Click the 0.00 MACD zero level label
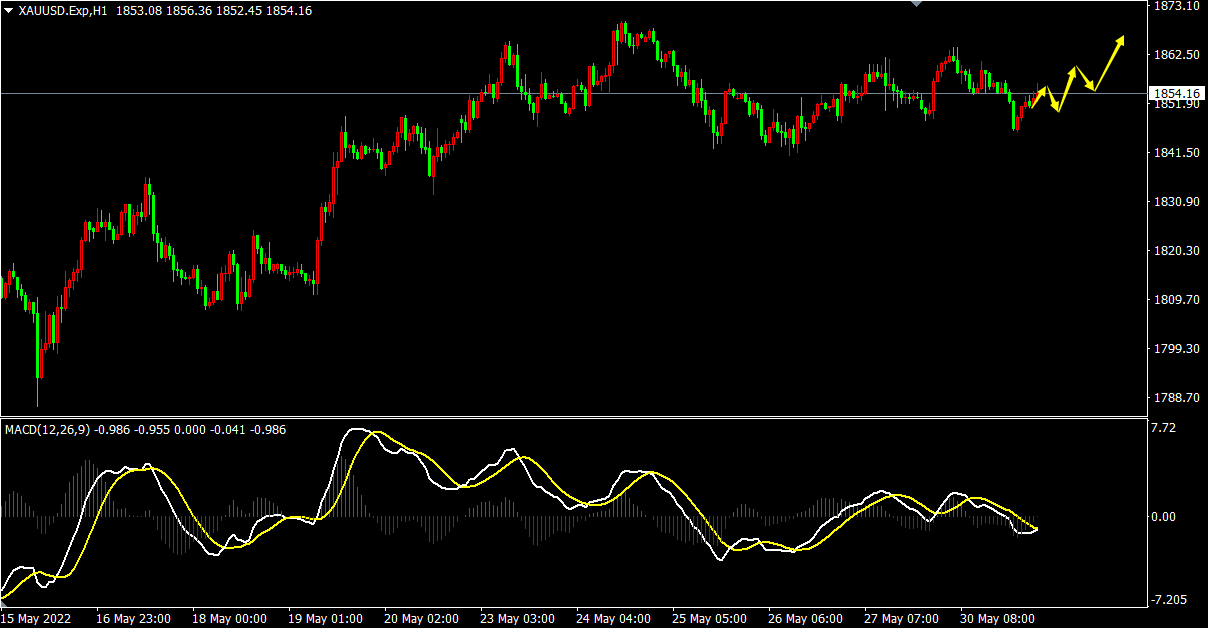 pyautogui.click(x=1167, y=517)
